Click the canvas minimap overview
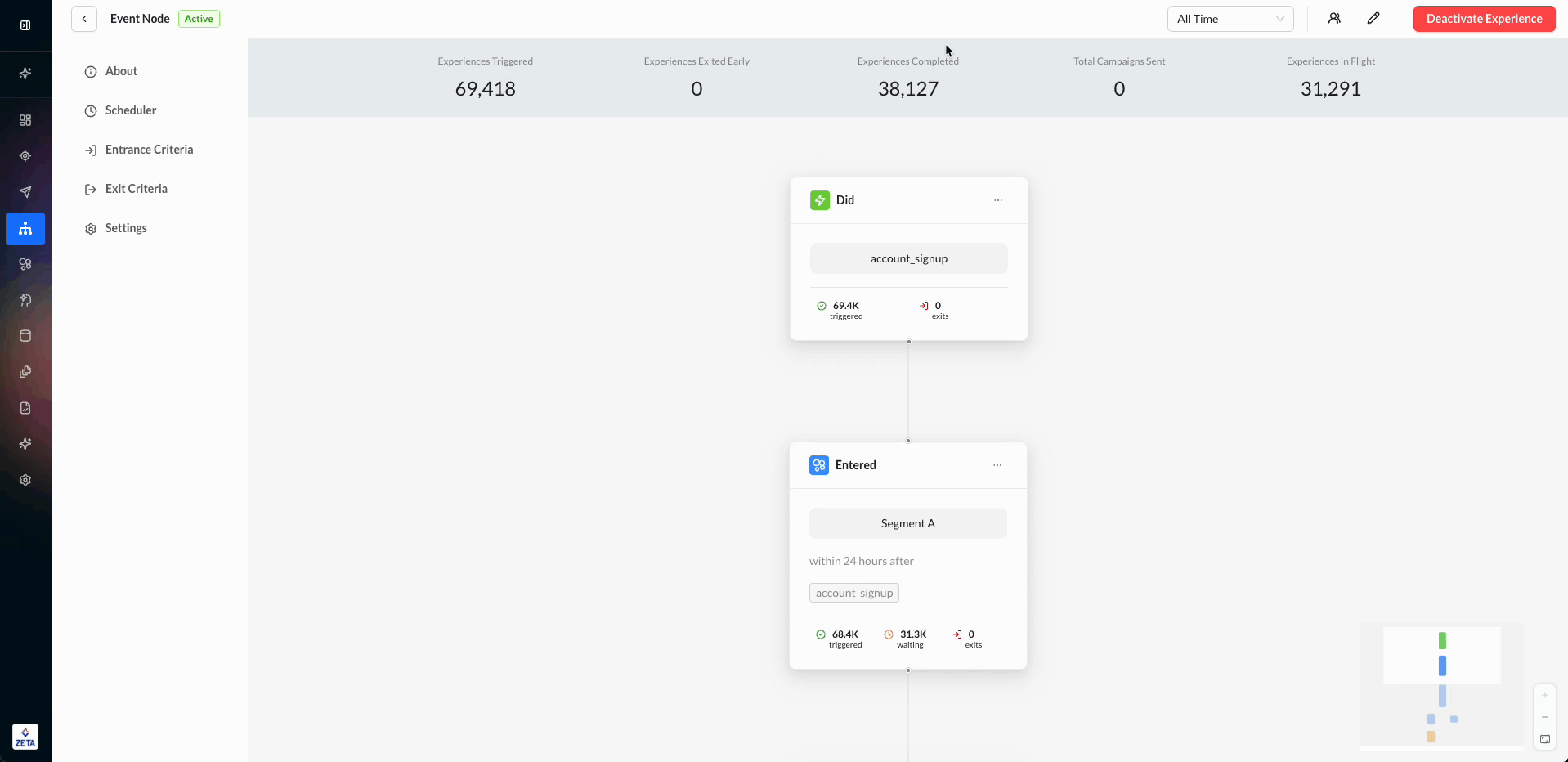The height and width of the screenshot is (762, 1568). click(1441, 685)
